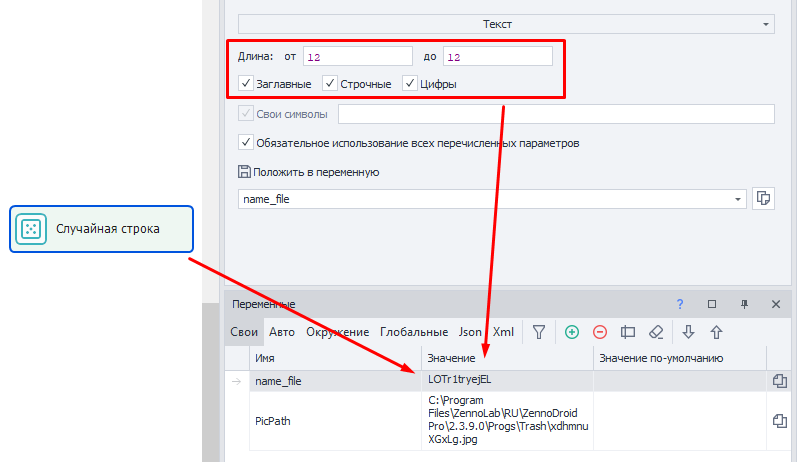Toggle the Строчные checkbox
797x462 pixels.
pos(331,84)
